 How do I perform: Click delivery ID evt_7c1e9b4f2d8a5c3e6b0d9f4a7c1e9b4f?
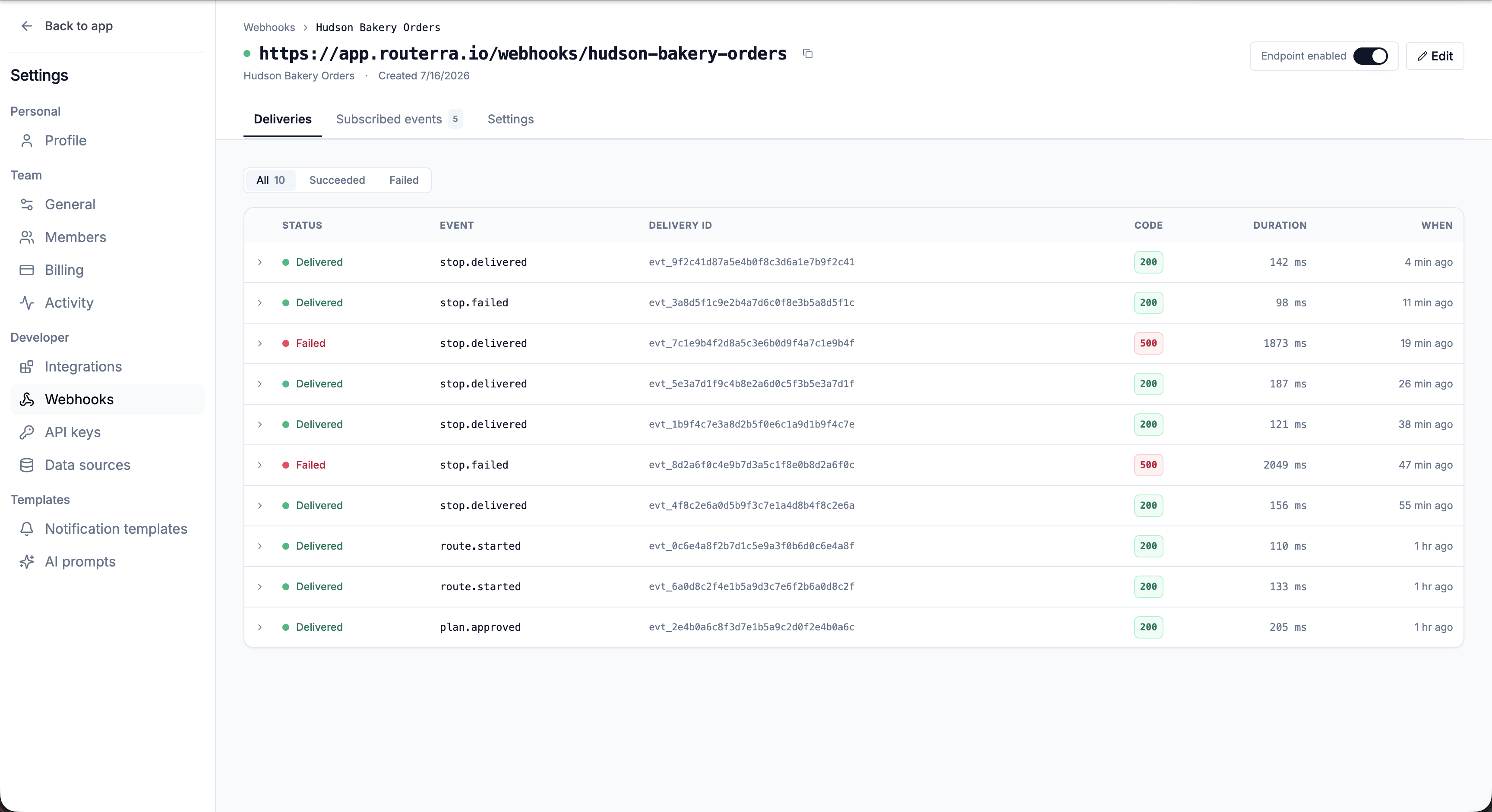point(751,343)
